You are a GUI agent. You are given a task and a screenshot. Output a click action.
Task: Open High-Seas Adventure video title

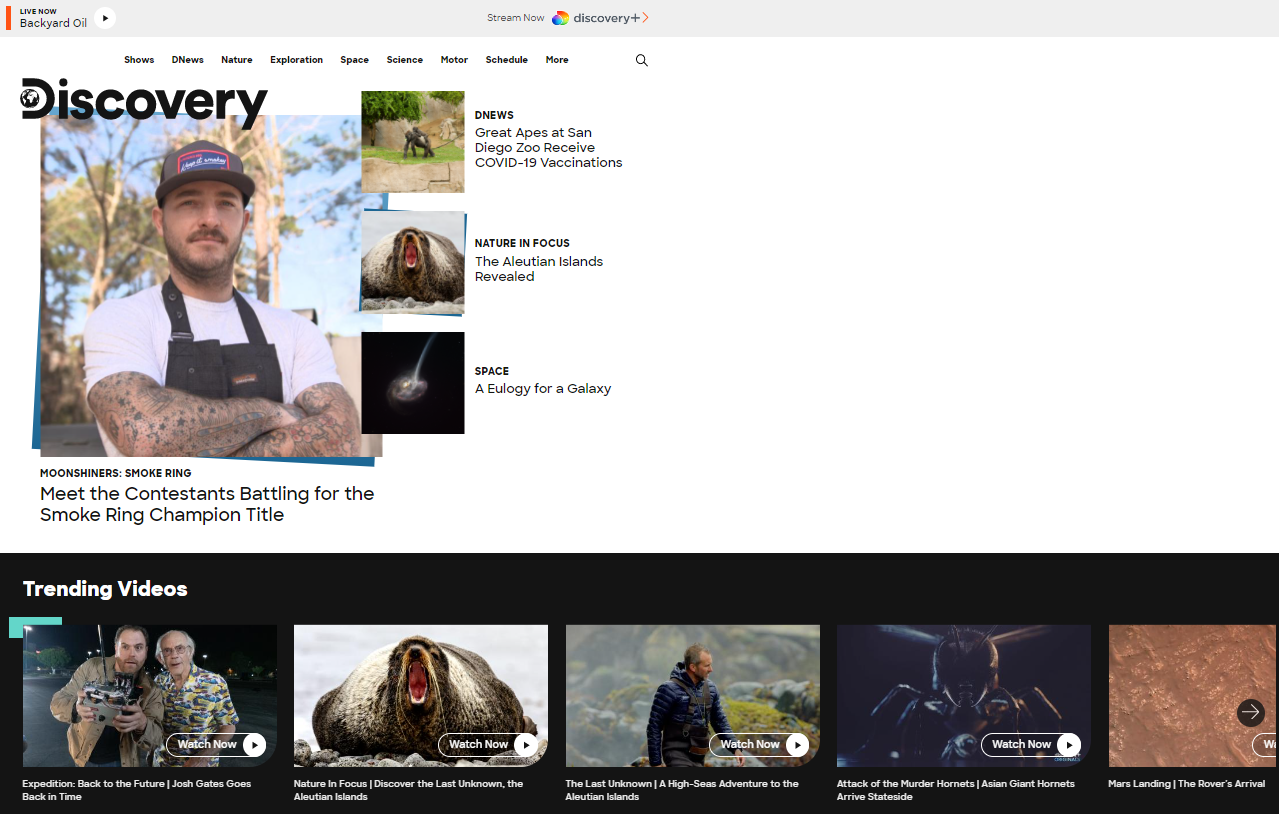(x=682, y=790)
